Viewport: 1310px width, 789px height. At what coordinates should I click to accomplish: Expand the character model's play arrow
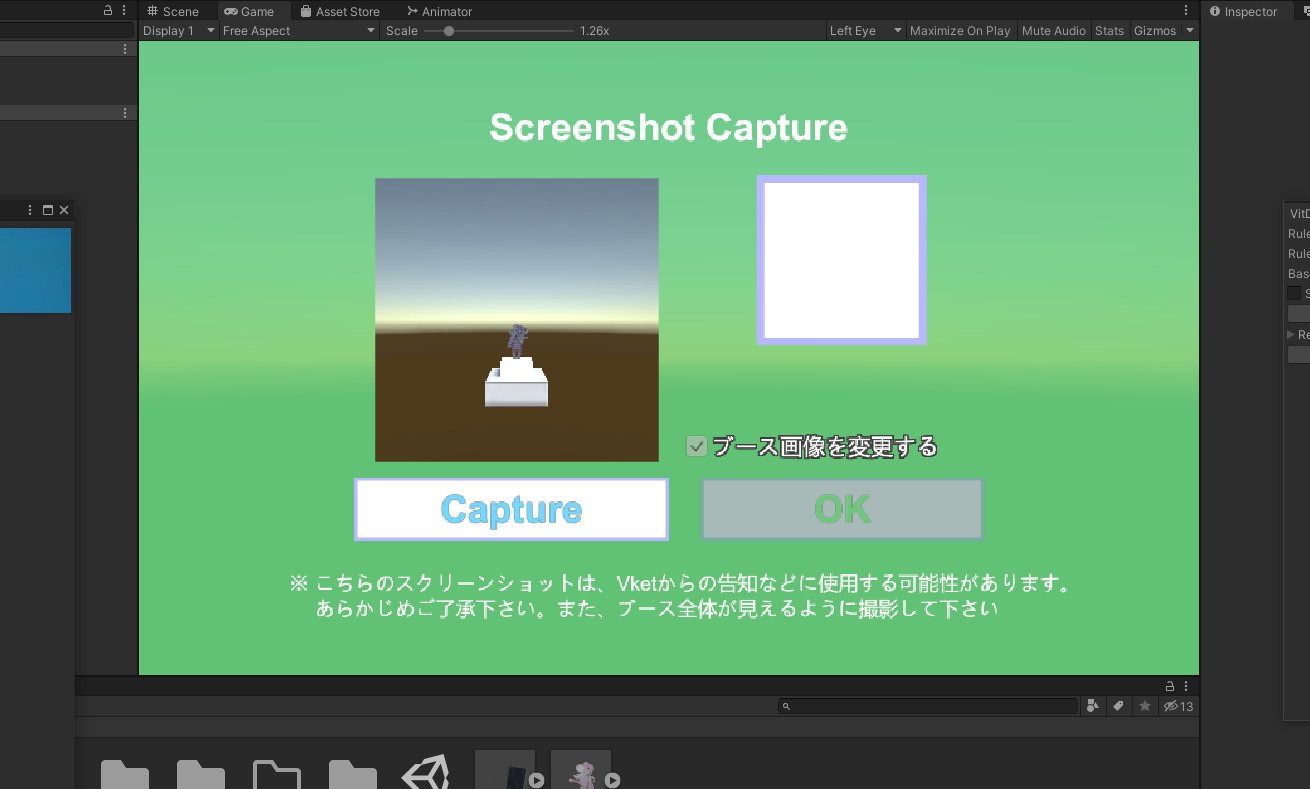coord(613,780)
